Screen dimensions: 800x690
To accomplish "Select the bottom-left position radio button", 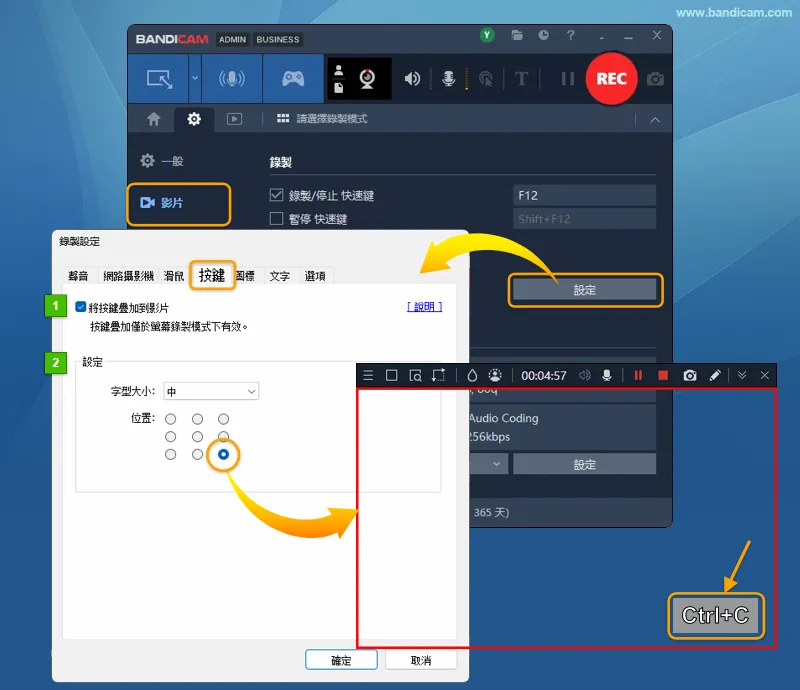I will pyautogui.click(x=170, y=454).
